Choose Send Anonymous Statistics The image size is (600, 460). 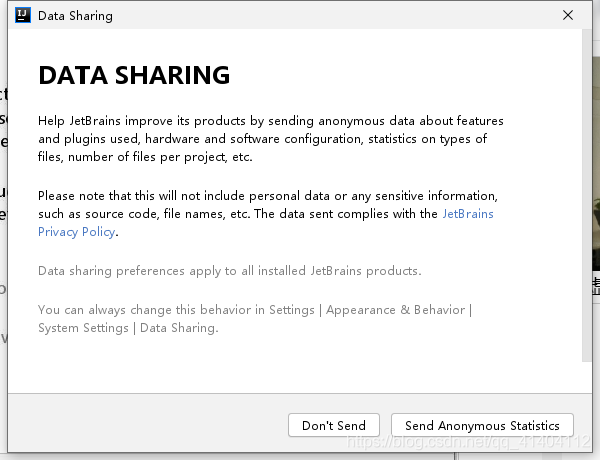click(482, 425)
